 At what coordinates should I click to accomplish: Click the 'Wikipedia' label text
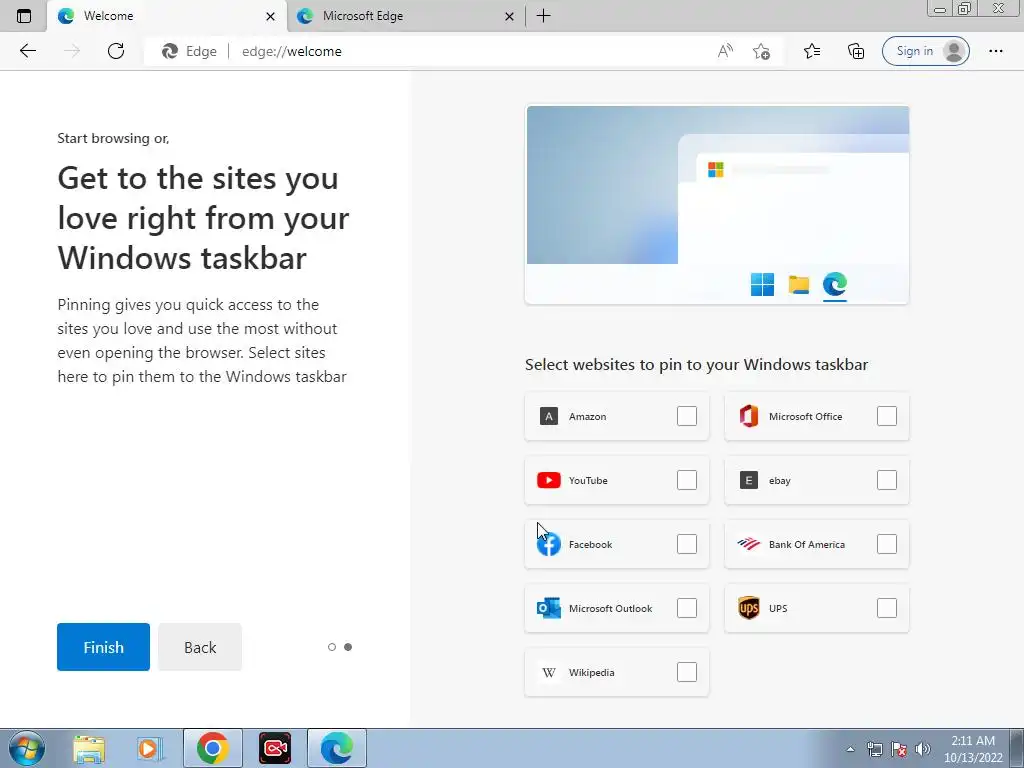(x=591, y=672)
